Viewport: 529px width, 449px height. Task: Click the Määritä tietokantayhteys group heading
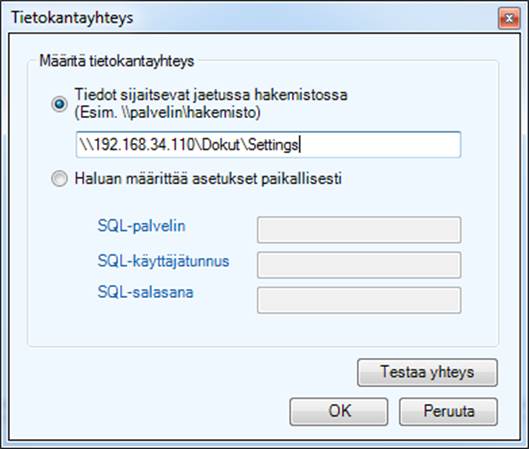[x=117, y=61]
